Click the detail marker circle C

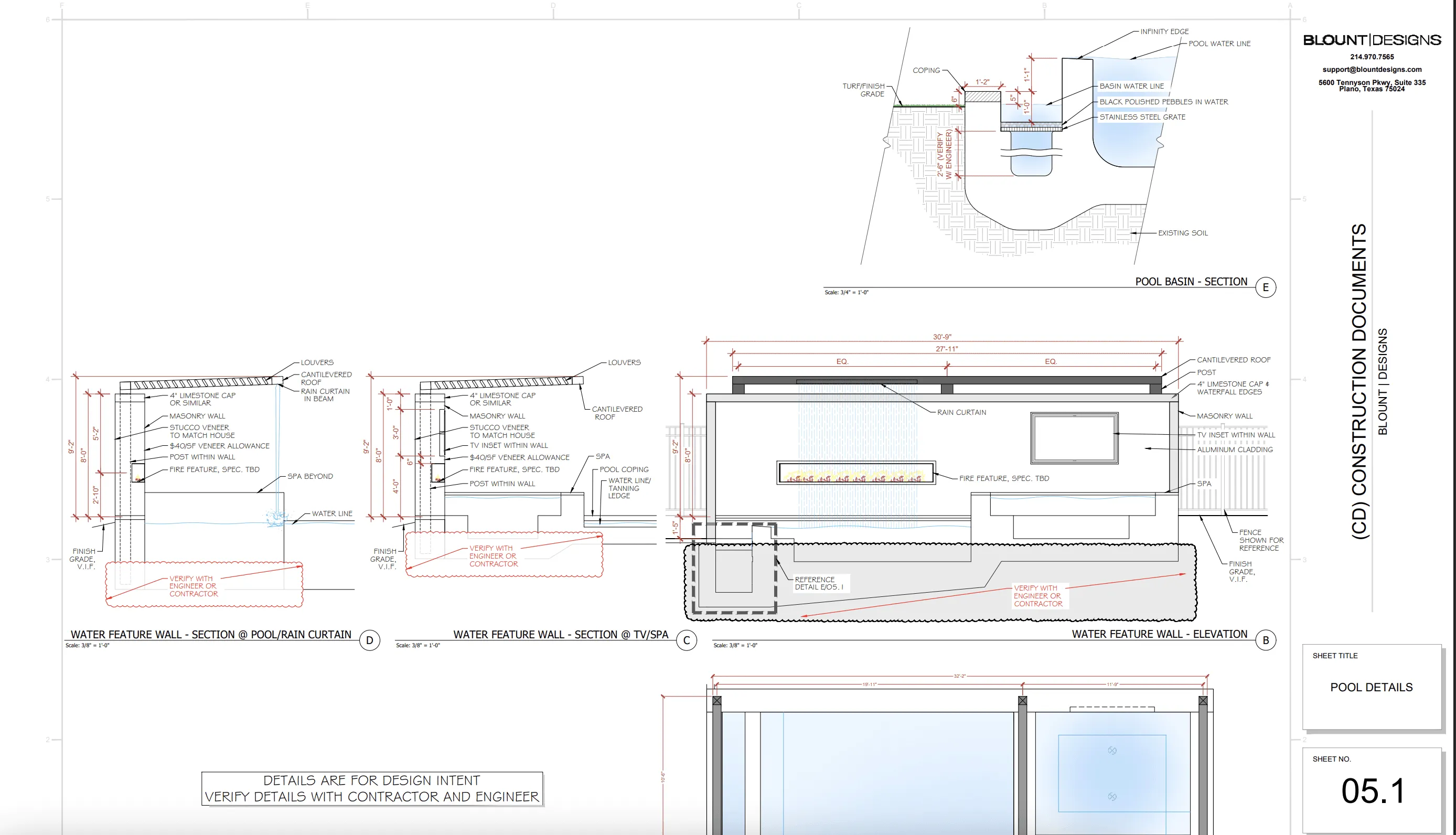[x=687, y=640]
